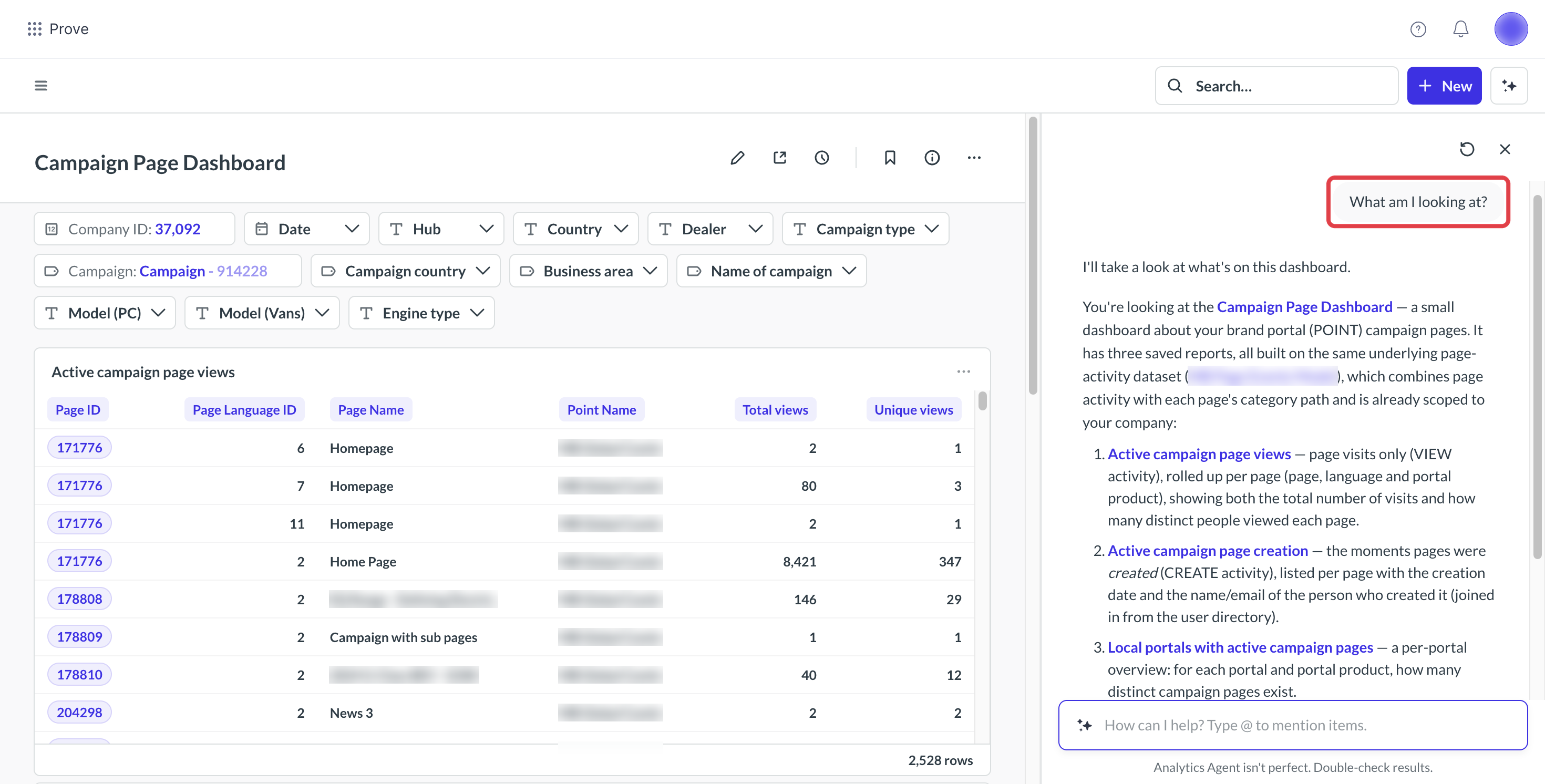Image resolution: width=1545 pixels, height=784 pixels.
Task: Expand the Campaign country dropdown
Action: tap(406, 271)
